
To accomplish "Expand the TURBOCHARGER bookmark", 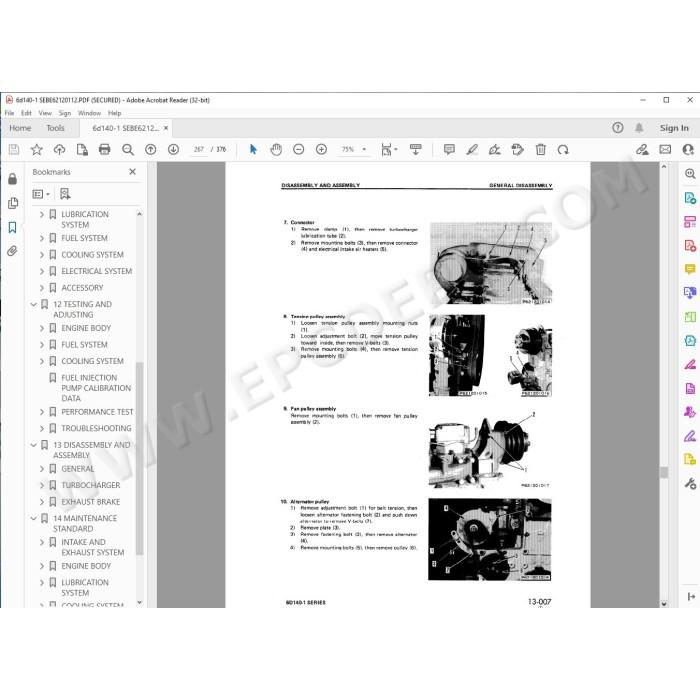I will coord(42,485).
